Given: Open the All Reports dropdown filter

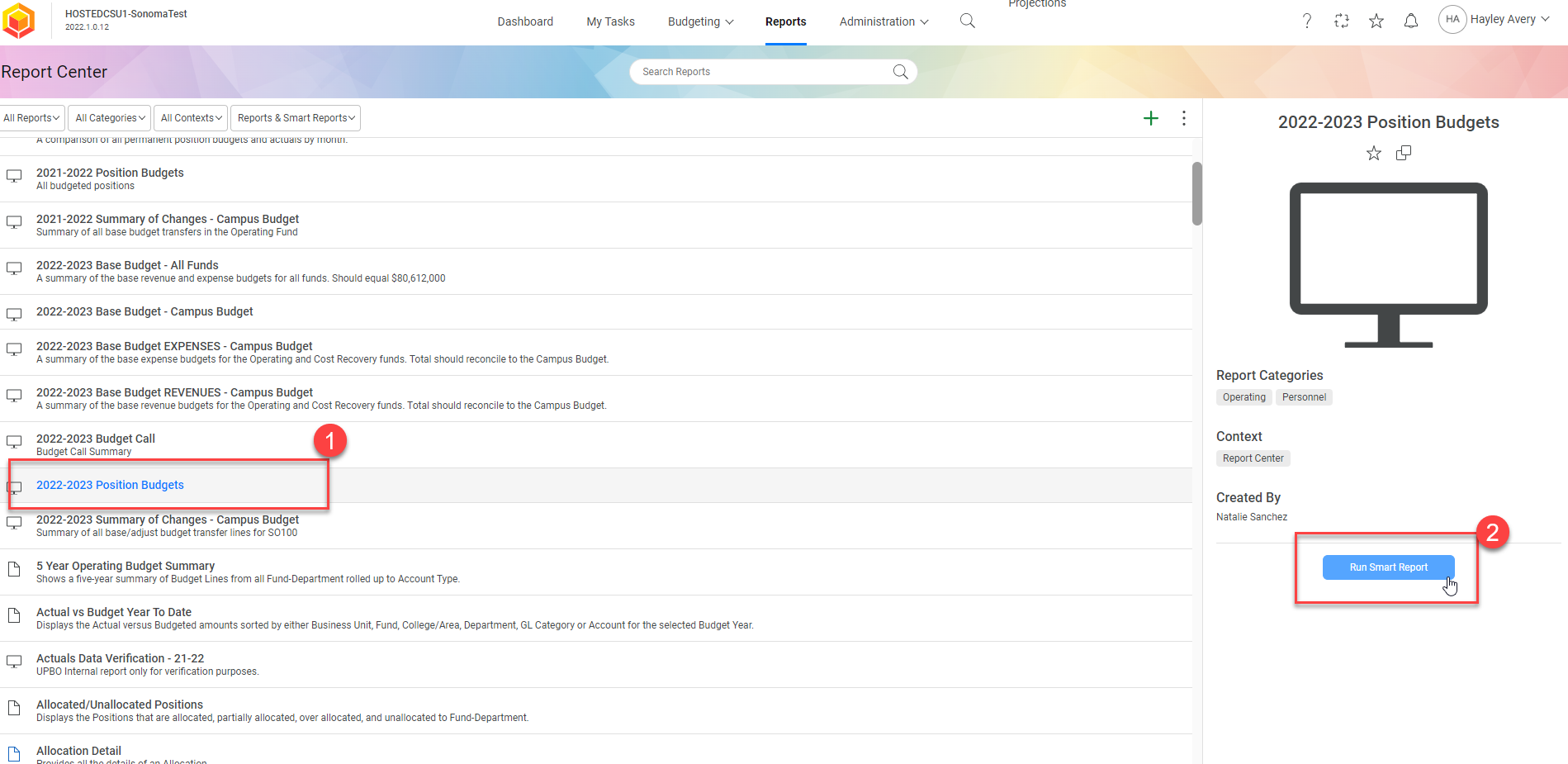Looking at the screenshot, I should tap(31, 117).
